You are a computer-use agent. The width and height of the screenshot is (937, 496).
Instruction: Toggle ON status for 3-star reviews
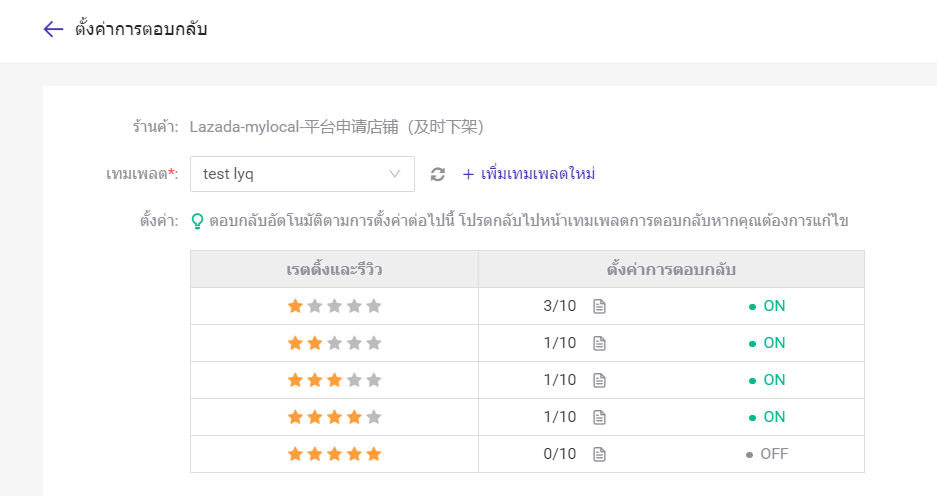767,380
